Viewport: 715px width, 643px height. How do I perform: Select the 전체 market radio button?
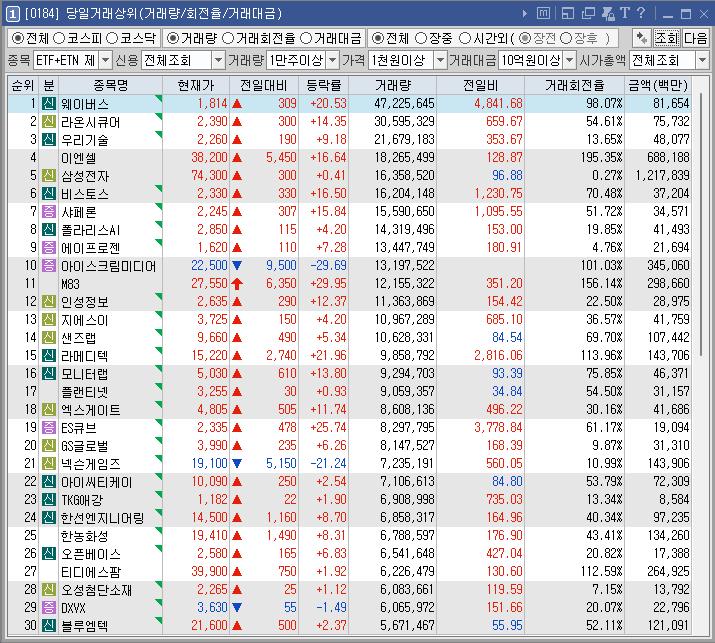(18, 38)
